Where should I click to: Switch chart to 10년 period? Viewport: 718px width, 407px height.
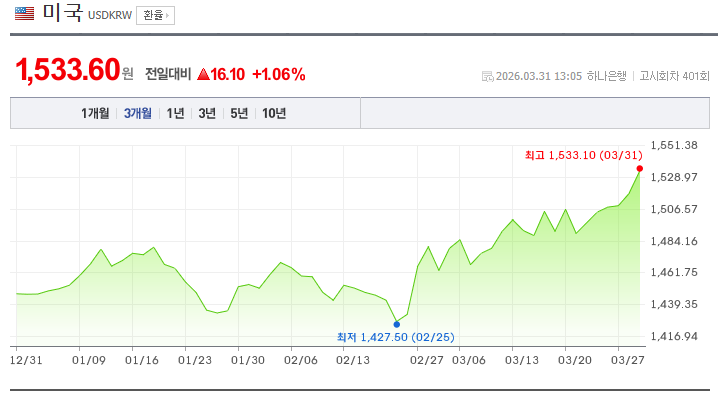[274, 113]
